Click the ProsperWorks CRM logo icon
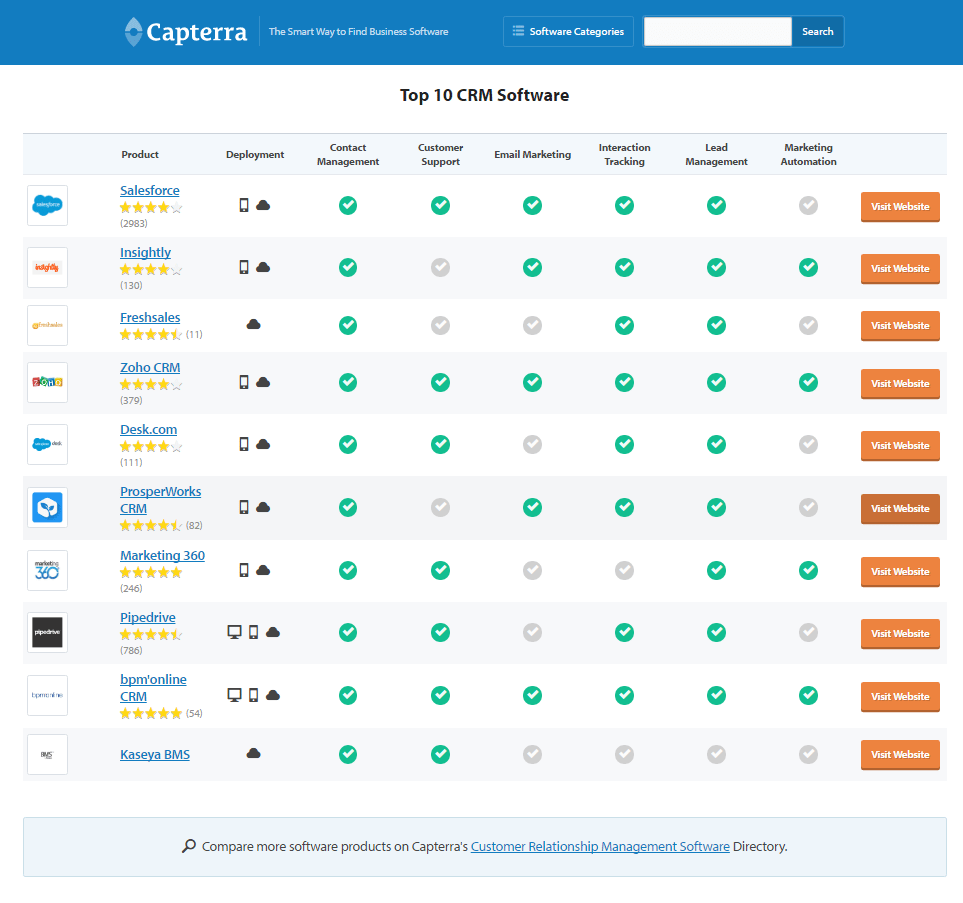963x903 pixels. tap(47, 507)
